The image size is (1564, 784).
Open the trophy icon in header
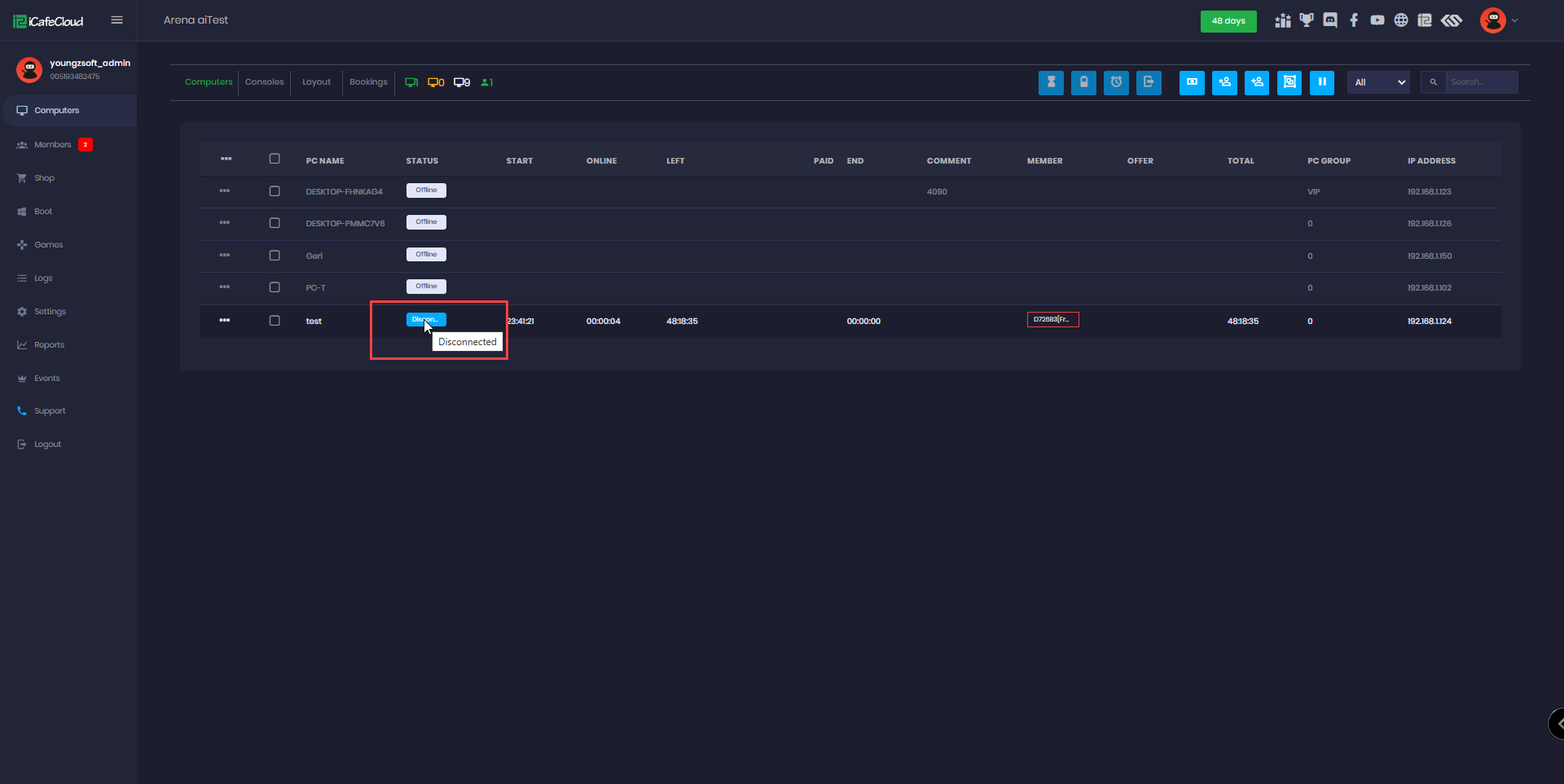pos(1307,20)
